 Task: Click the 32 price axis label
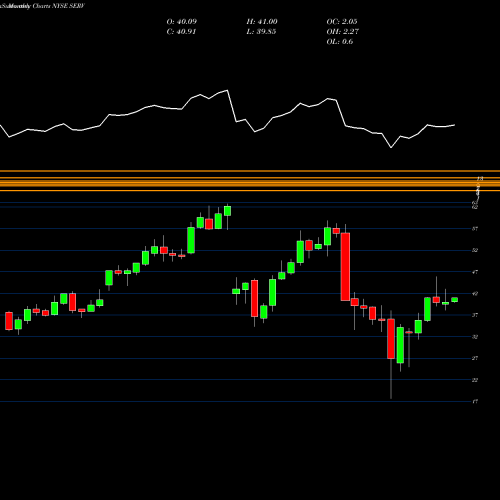click(x=475, y=337)
